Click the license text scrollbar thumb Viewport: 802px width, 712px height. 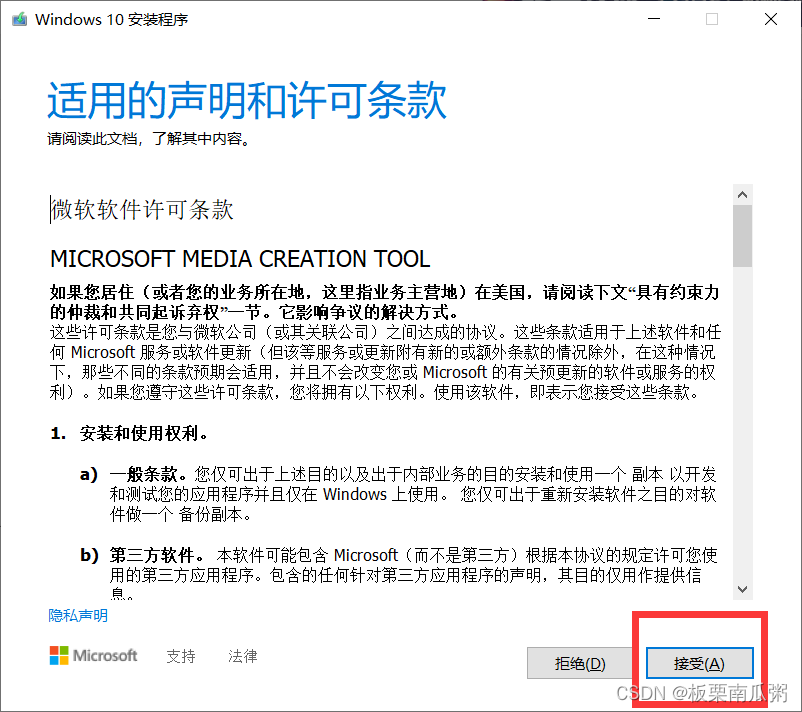[x=742, y=236]
